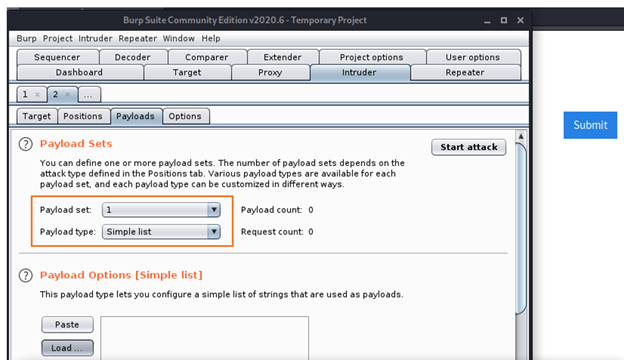Image resolution: width=624 pixels, height=360 pixels.
Task: Open the Intruder Options sub-tab
Action: [185, 116]
